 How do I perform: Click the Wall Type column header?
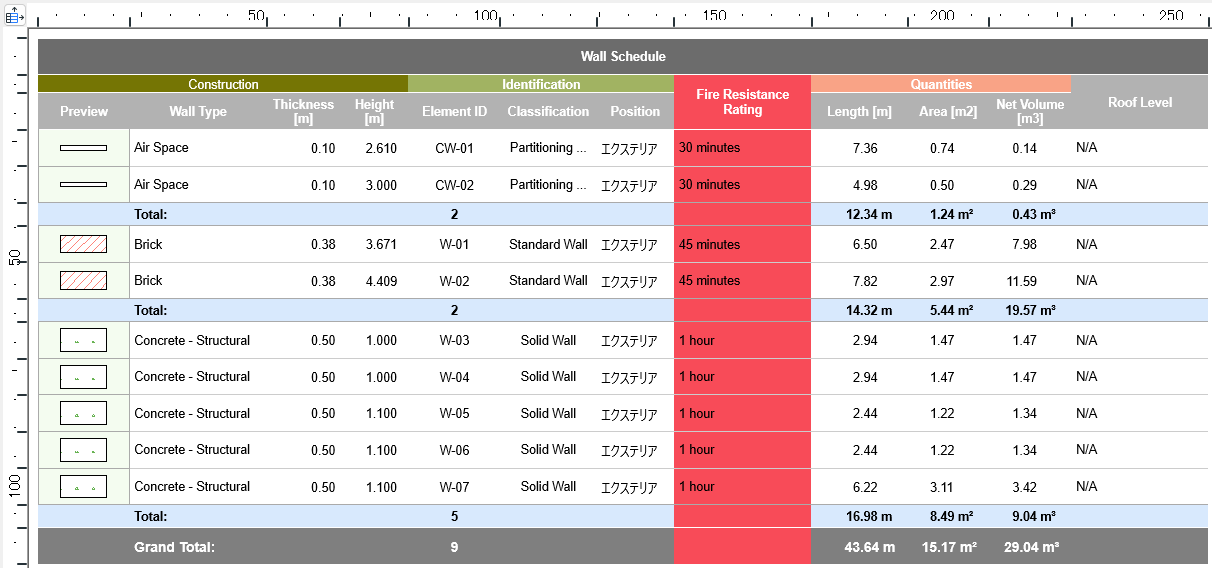(197, 112)
